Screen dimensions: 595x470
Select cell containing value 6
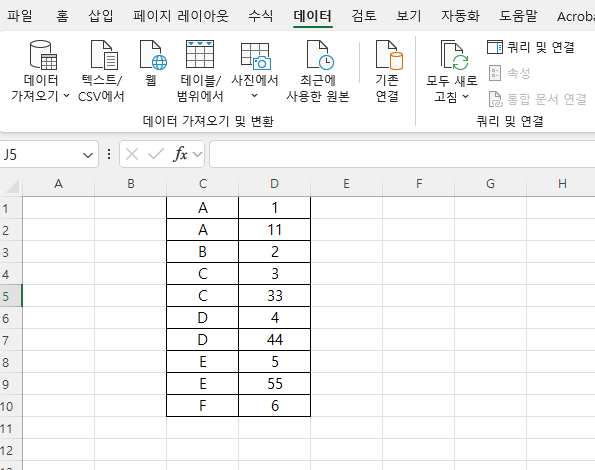click(274, 406)
